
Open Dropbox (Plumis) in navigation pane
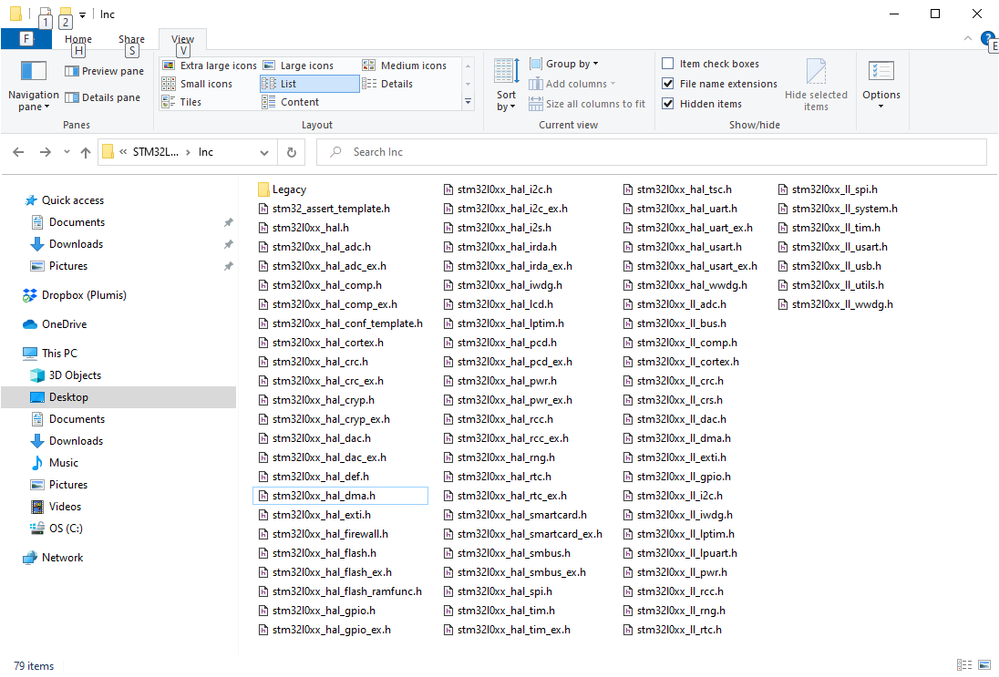click(x=75, y=295)
